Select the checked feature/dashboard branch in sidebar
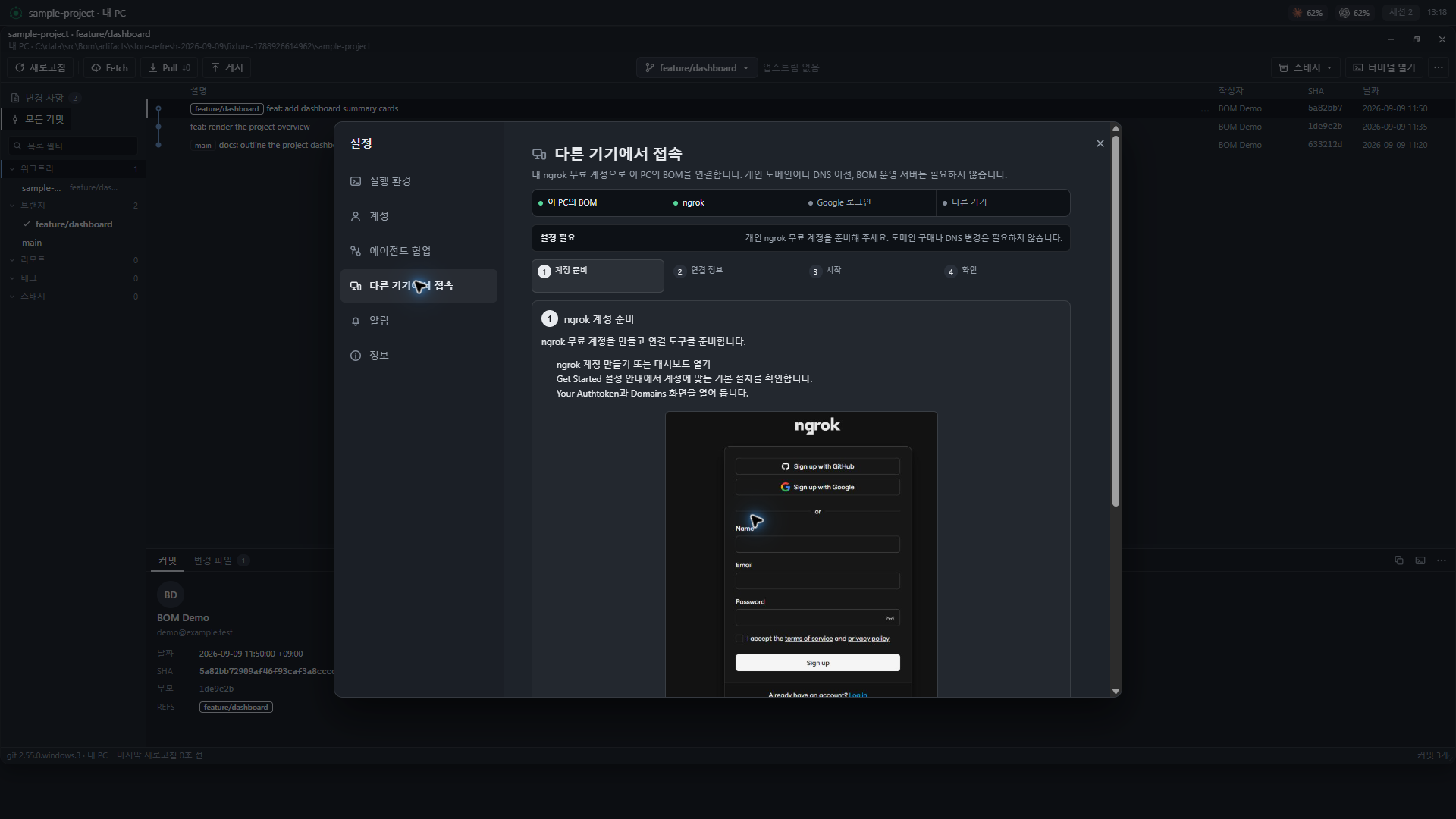 coord(74,224)
